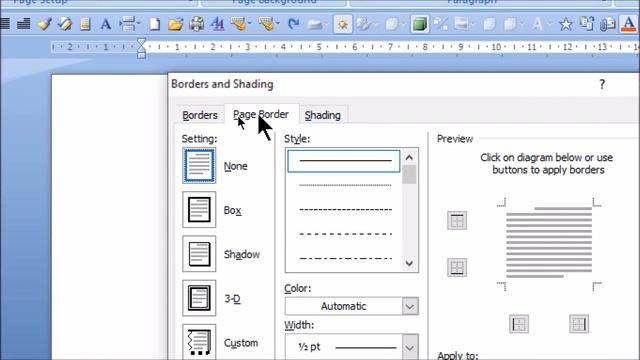
Task: Choose the Custom border setting
Action: coord(199,342)
